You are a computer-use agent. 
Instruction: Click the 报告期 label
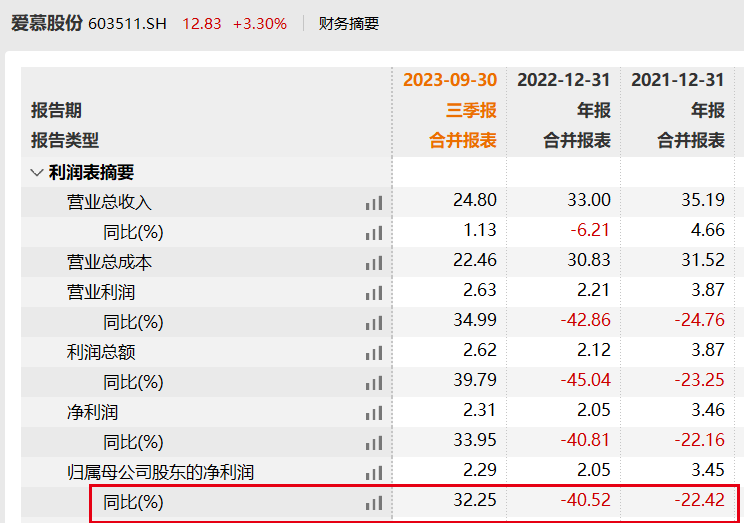[x=56, y=110]
